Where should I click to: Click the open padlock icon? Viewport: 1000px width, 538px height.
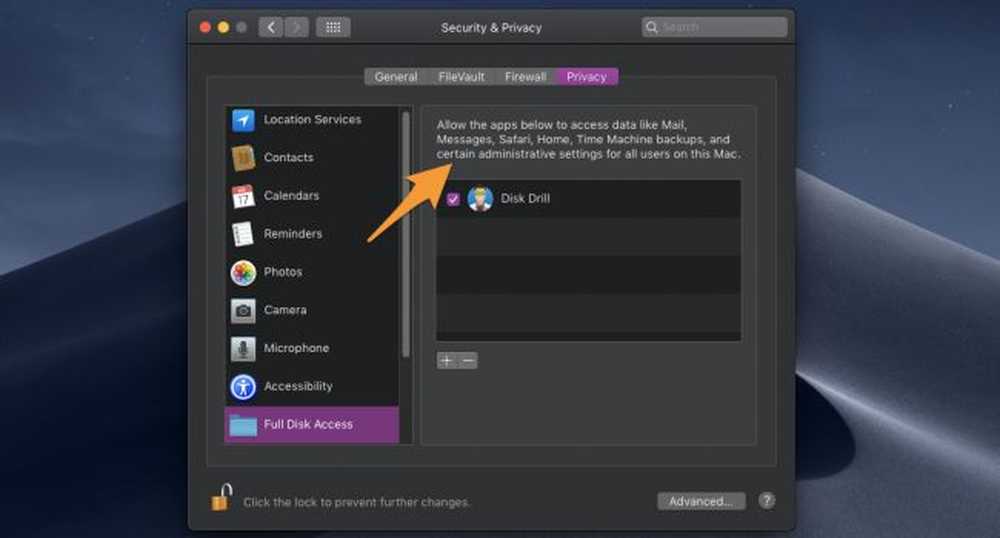click(221, 497)
